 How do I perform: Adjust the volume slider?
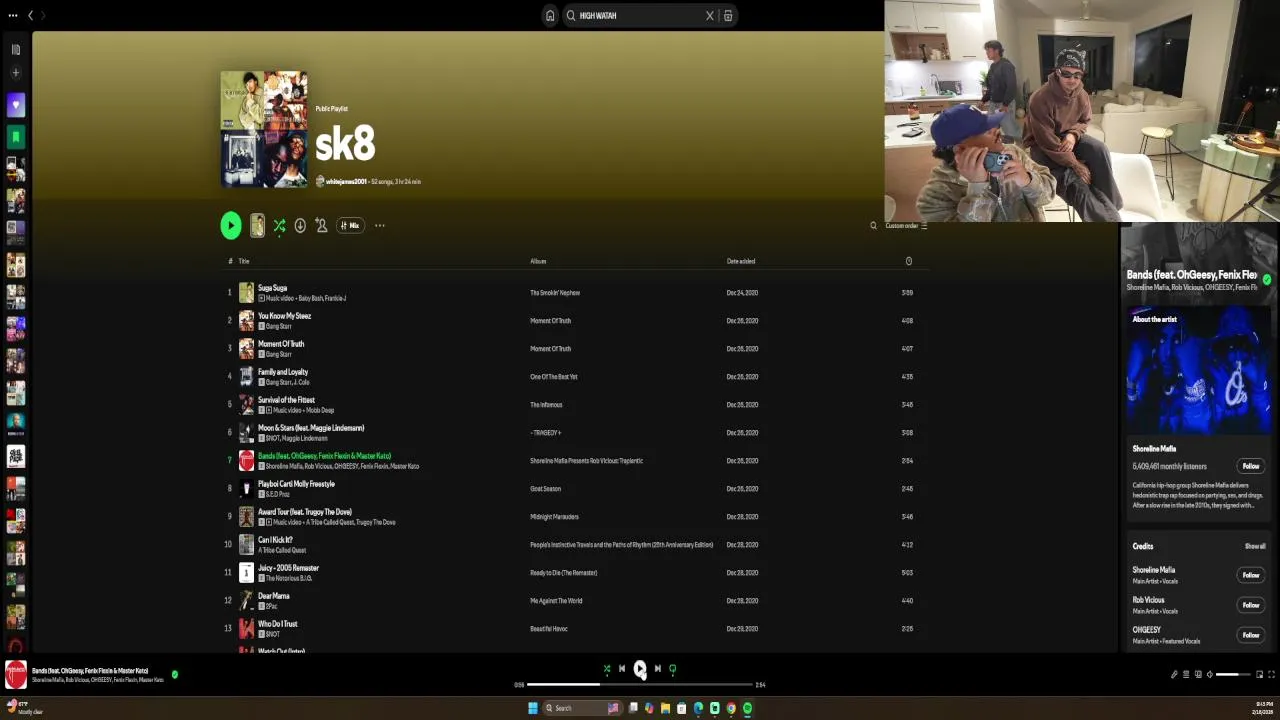pos(1233,675)
